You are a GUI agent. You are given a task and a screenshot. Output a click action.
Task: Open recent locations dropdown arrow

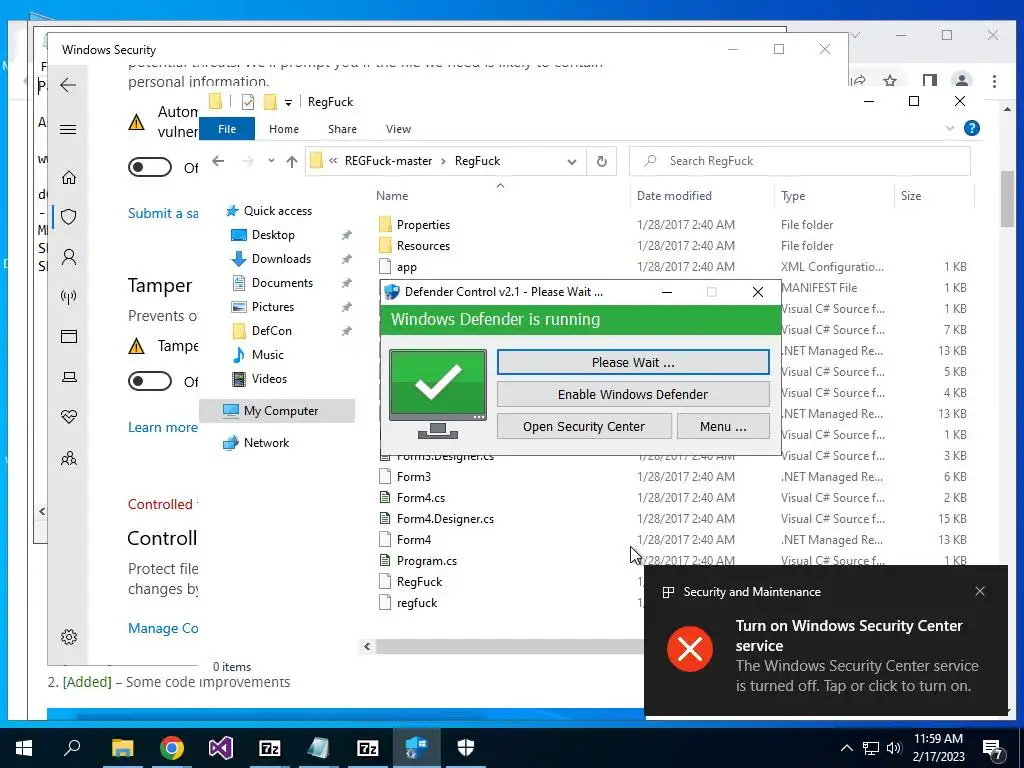click(x=271, y=161)
